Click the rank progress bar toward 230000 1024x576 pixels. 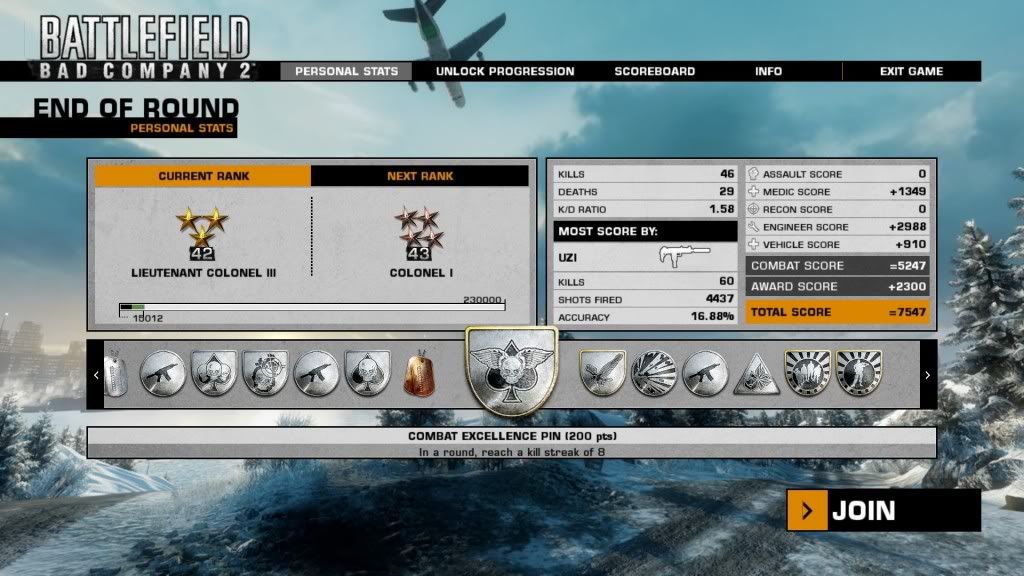(x=312, y=307)
